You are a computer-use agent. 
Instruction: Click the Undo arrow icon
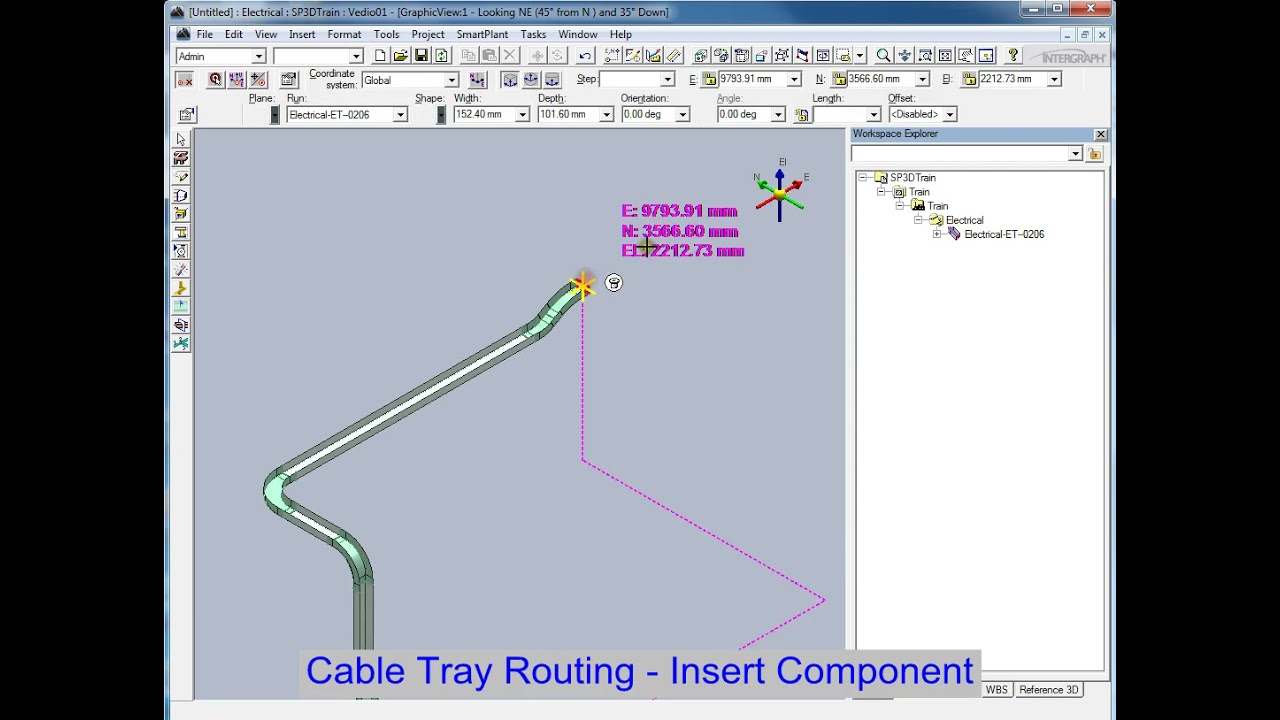tap(585, 56)
